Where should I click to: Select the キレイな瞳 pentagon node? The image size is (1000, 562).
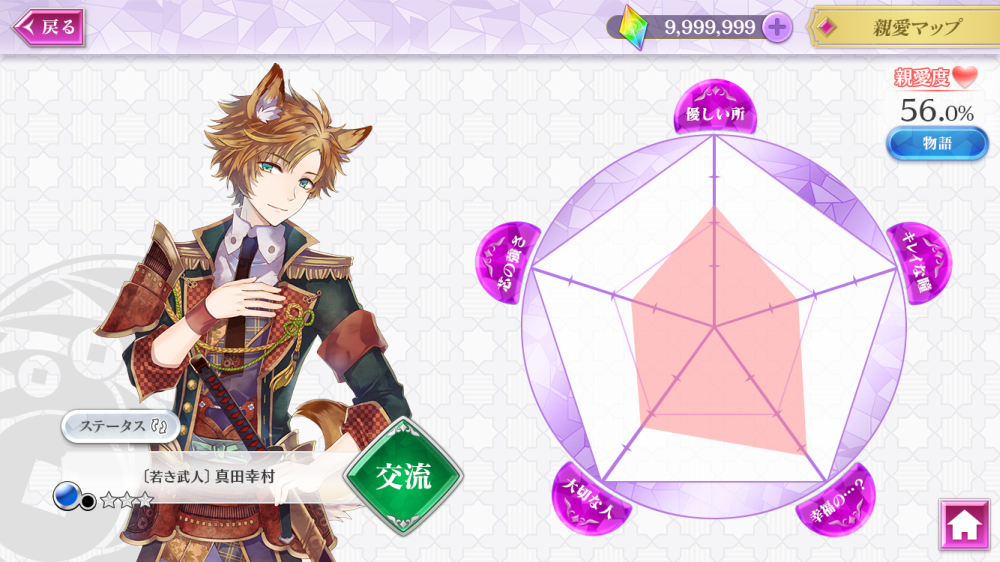(920, 263)
